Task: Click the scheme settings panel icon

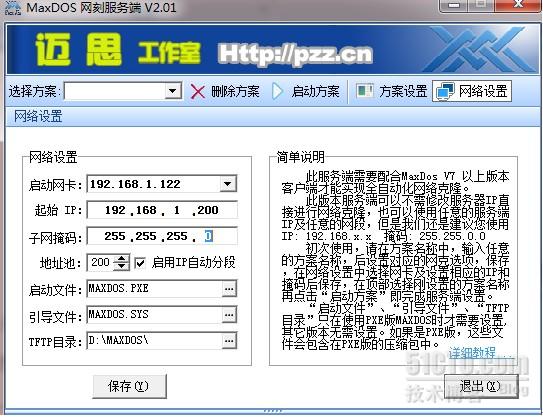Action: coord(365,91)
